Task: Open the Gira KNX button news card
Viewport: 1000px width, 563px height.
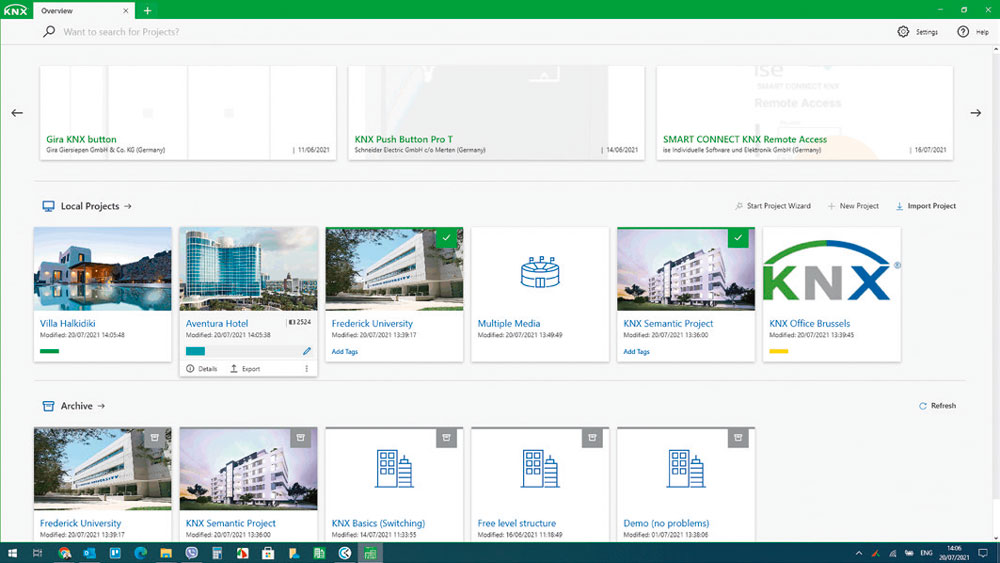Action: (188, 113)
